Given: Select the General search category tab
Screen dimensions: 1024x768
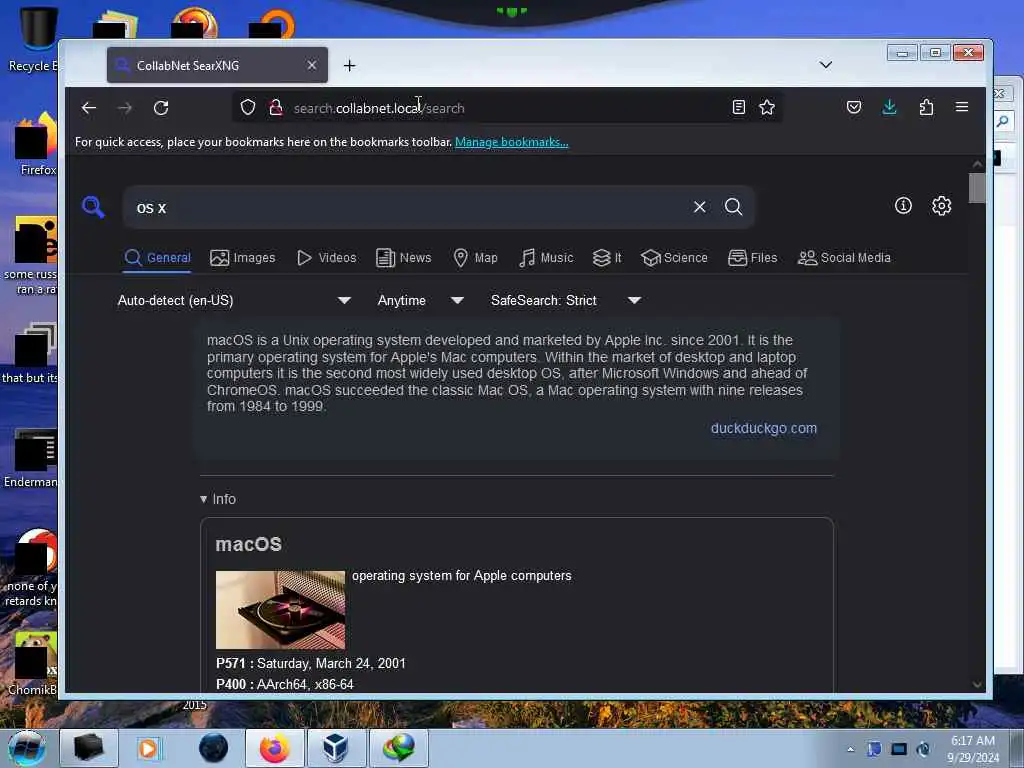Looking at the screenshot, I should point(157,258).
